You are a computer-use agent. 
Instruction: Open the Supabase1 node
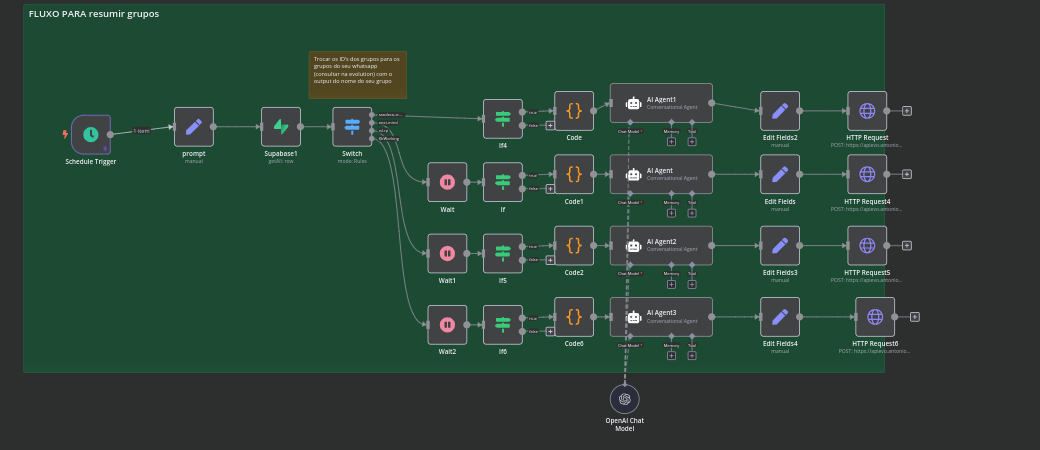[281, 127]
